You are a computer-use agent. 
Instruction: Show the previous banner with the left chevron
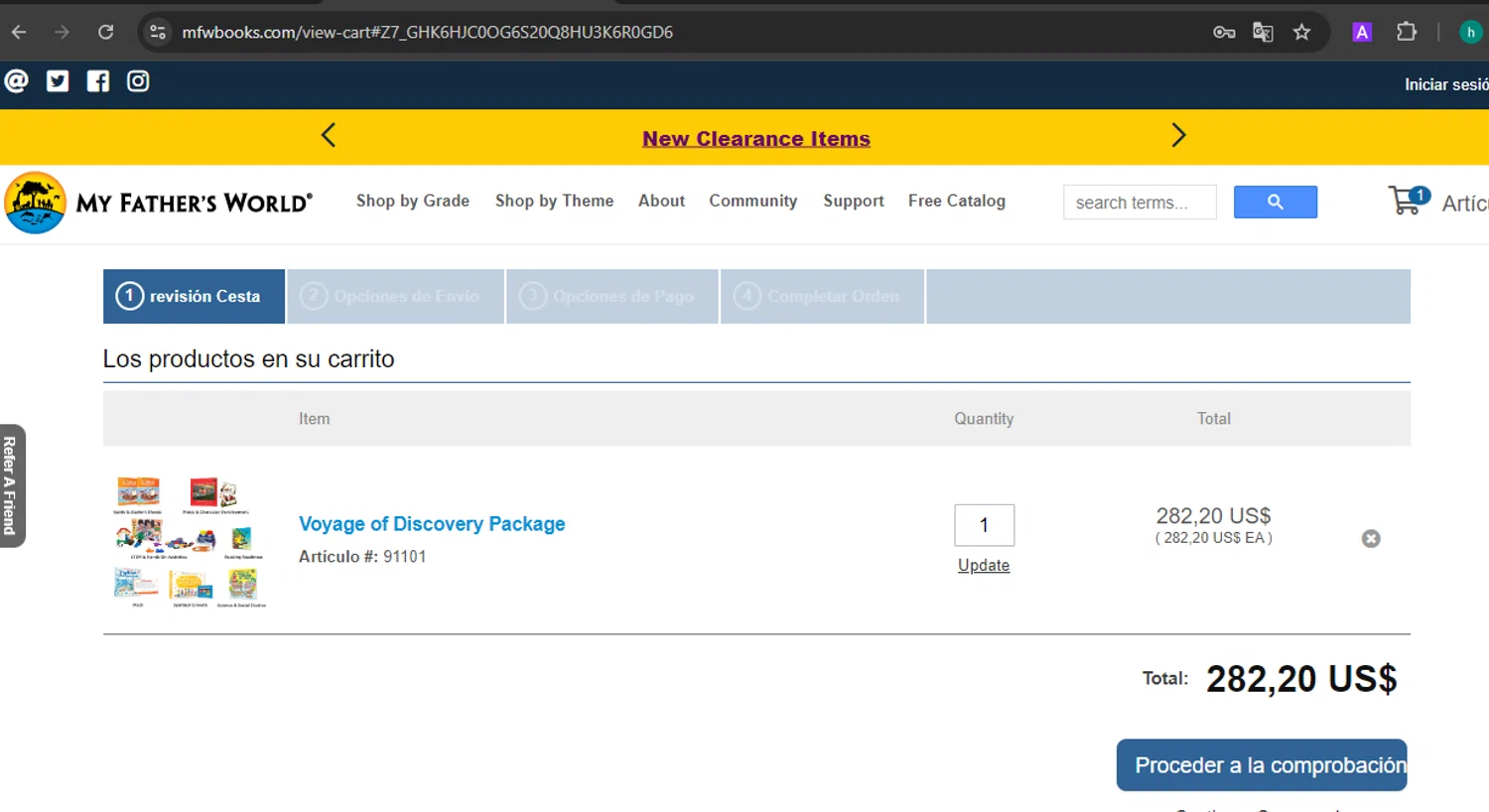pyautogui.click(x=329, y=135)
